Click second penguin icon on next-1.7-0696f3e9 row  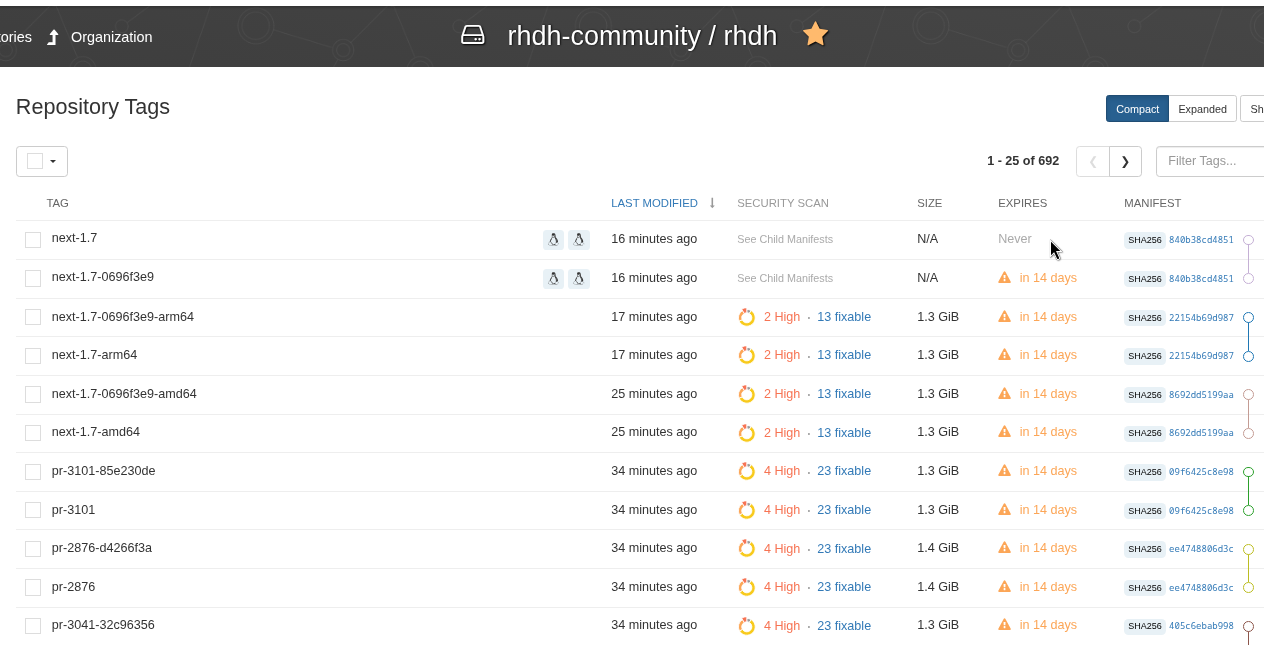pyautogui.click(x=579, y=279)
